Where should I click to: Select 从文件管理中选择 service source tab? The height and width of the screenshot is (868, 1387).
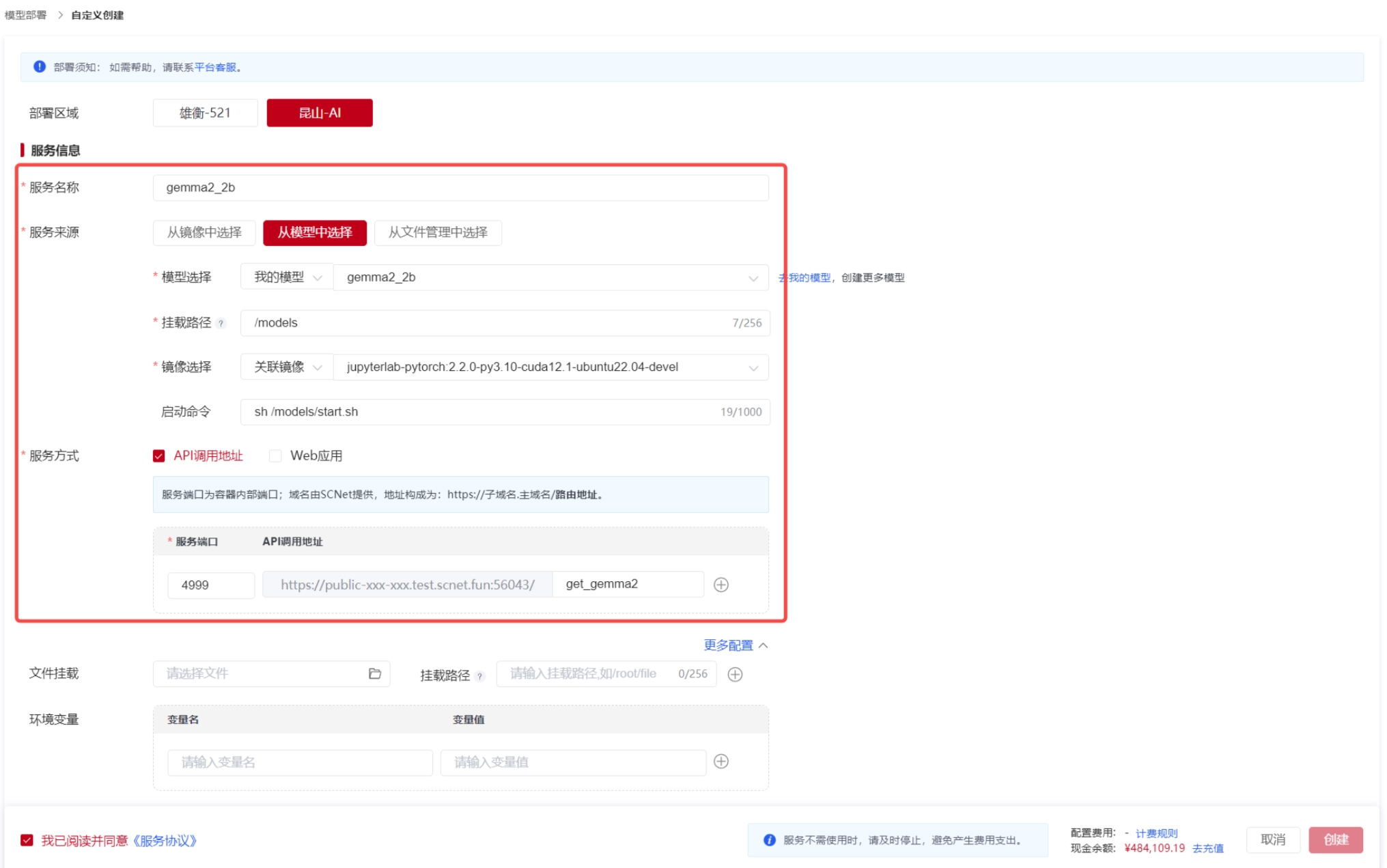click(x=438, y=232)
